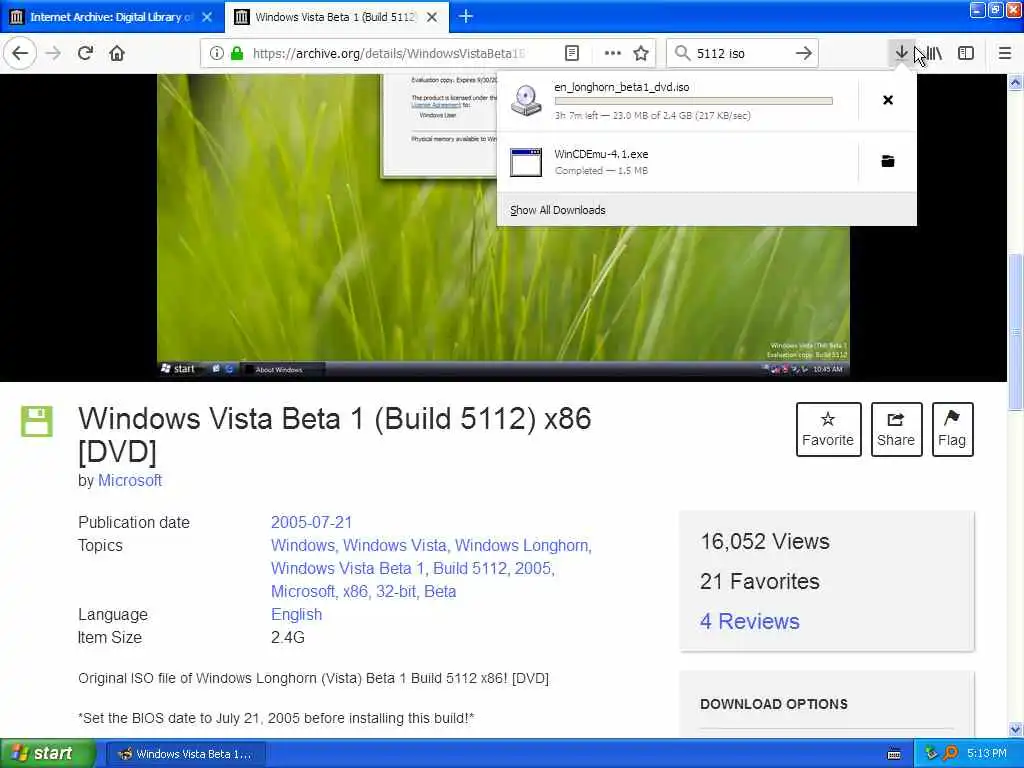Click the Share button
Viewport: 1024px width, 768px height.
896,429
